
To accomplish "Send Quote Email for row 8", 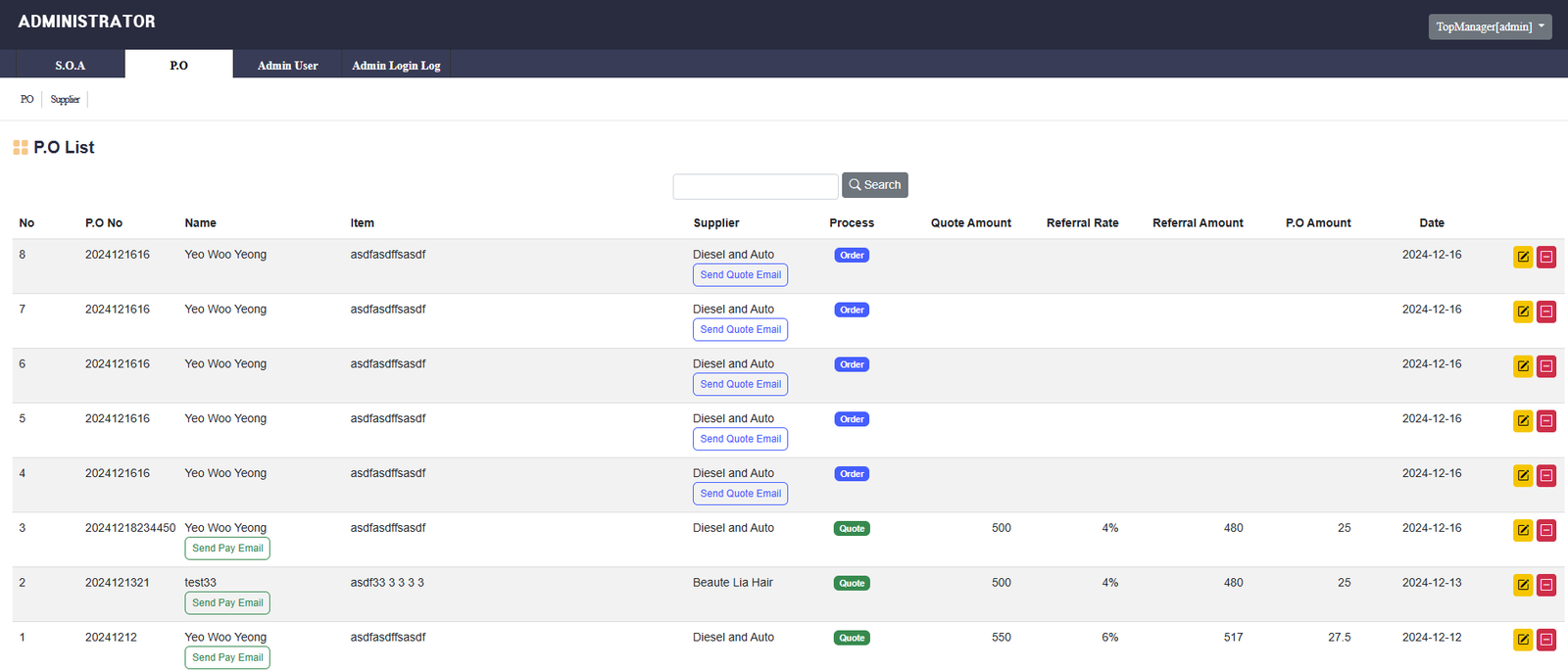I will click(740, 275).
